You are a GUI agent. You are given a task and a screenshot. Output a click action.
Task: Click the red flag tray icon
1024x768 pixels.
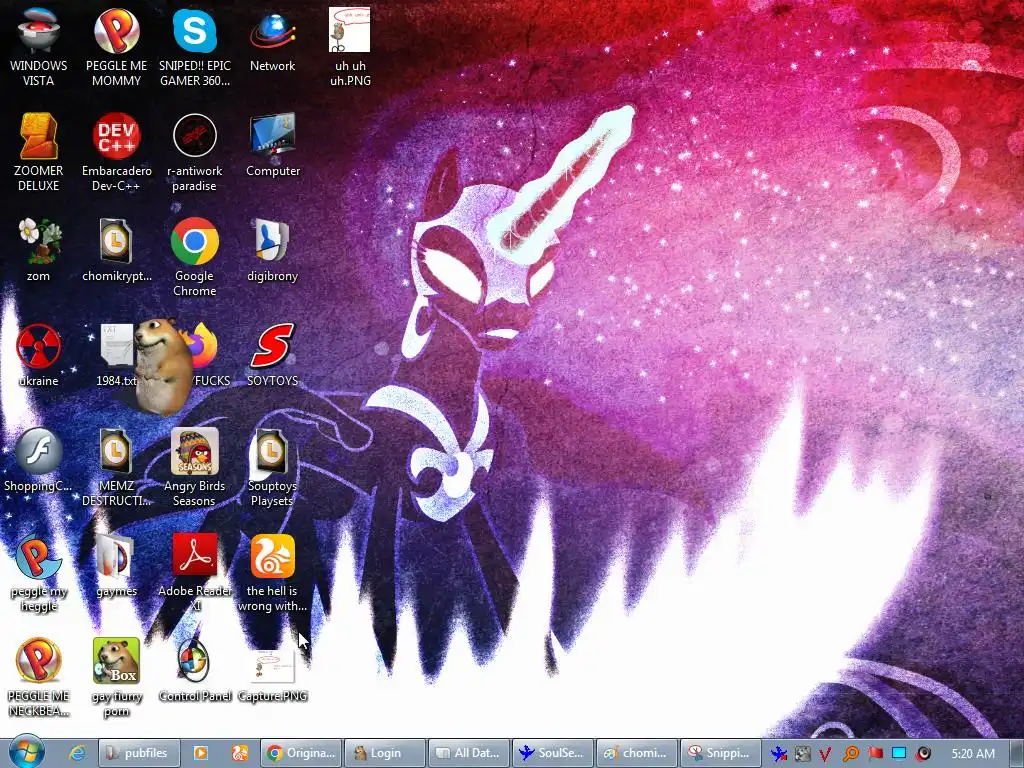tap(875, 754)
